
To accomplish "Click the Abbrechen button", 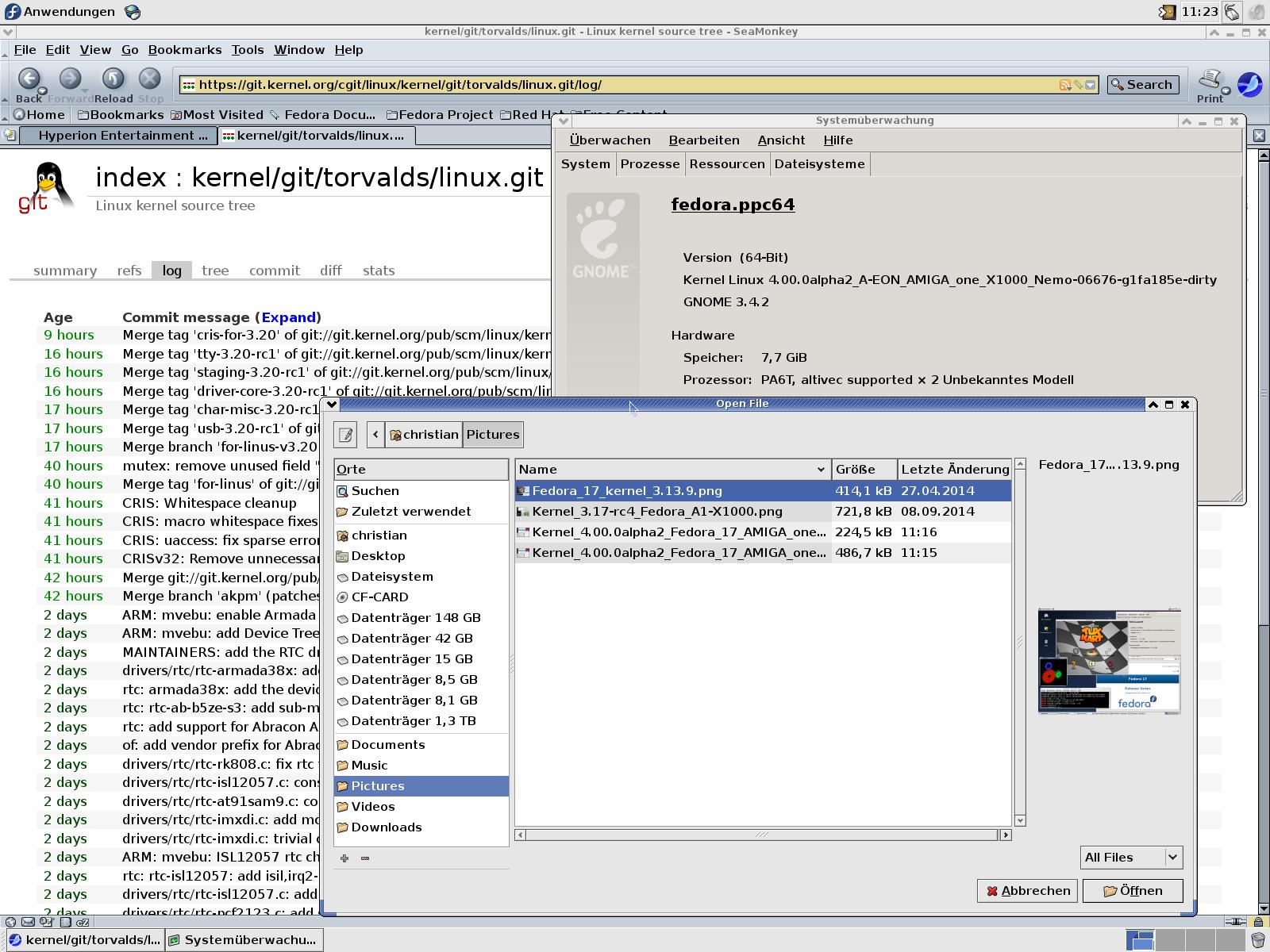I will (x=1027, y=891).
